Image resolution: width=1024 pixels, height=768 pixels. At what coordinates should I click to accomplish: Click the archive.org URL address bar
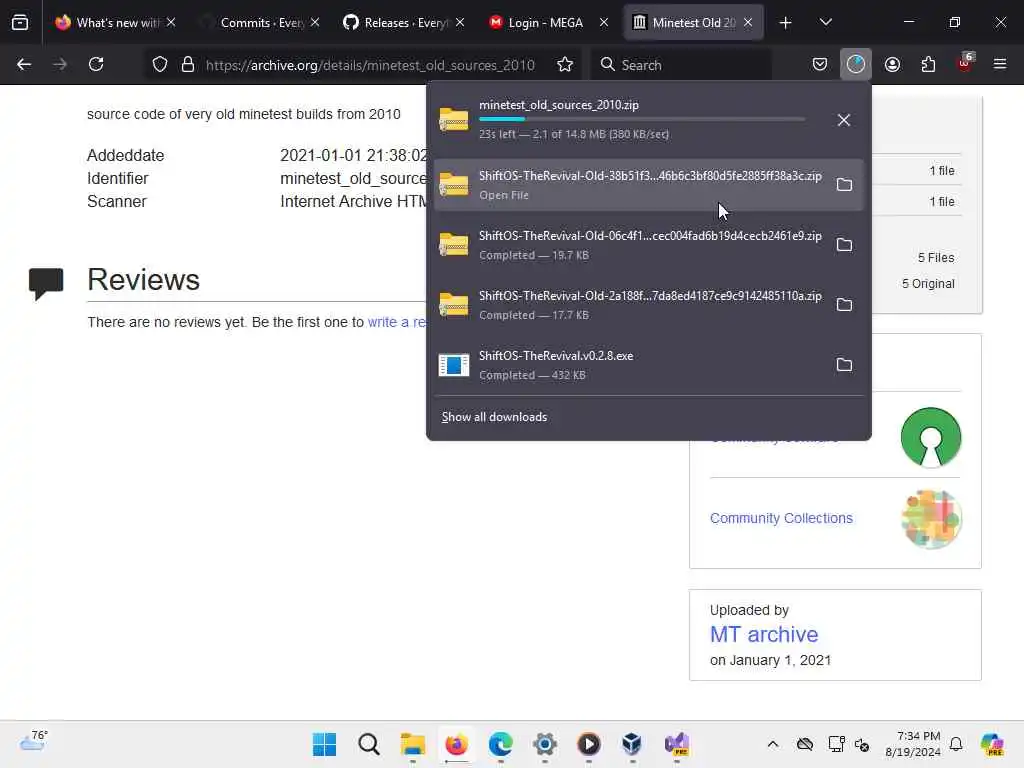click(x=370, y=65)
